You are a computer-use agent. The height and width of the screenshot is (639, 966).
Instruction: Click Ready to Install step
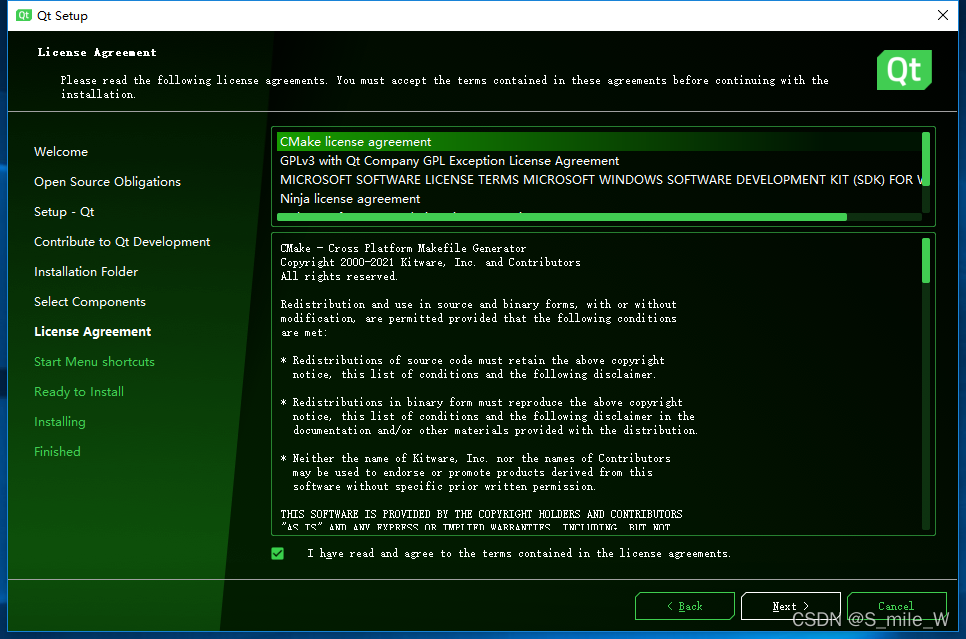(79, 392)
